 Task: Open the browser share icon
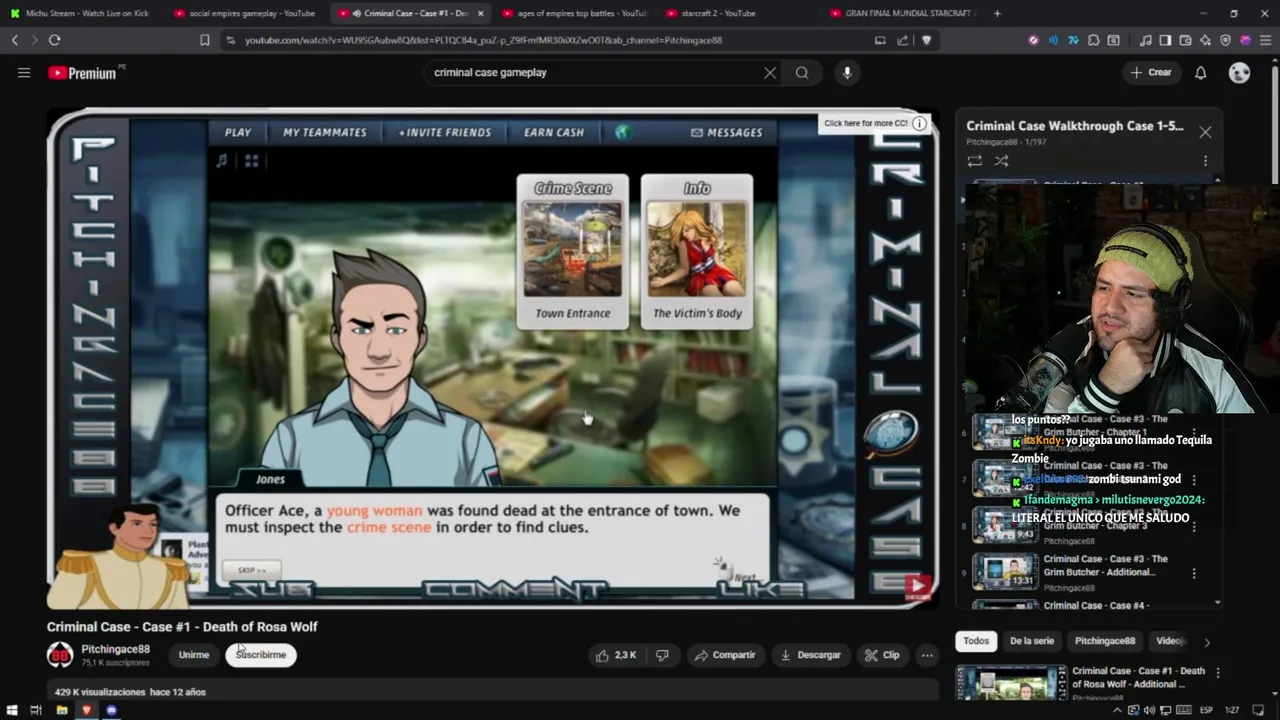pos(903,40)
